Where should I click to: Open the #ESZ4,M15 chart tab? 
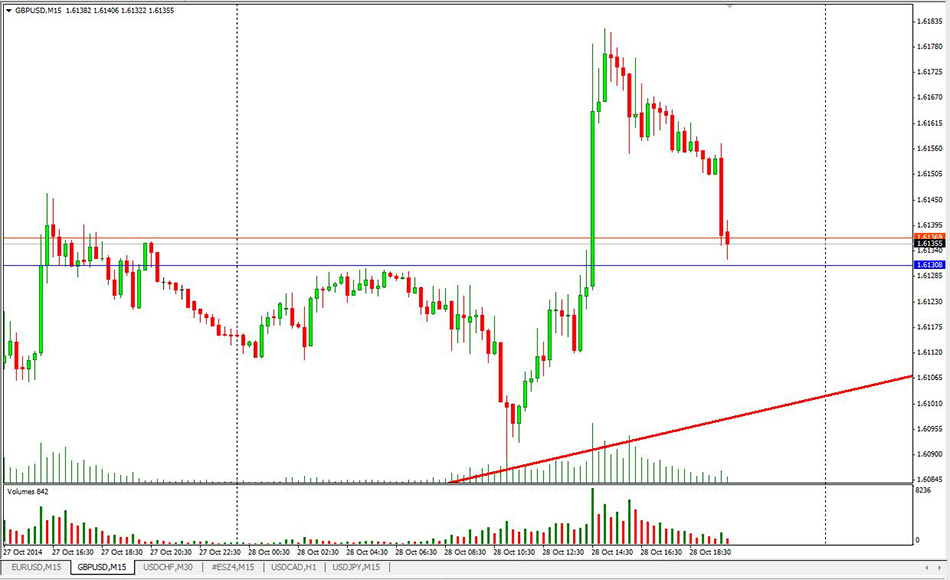pyautogui.click(x=231, y=567)
